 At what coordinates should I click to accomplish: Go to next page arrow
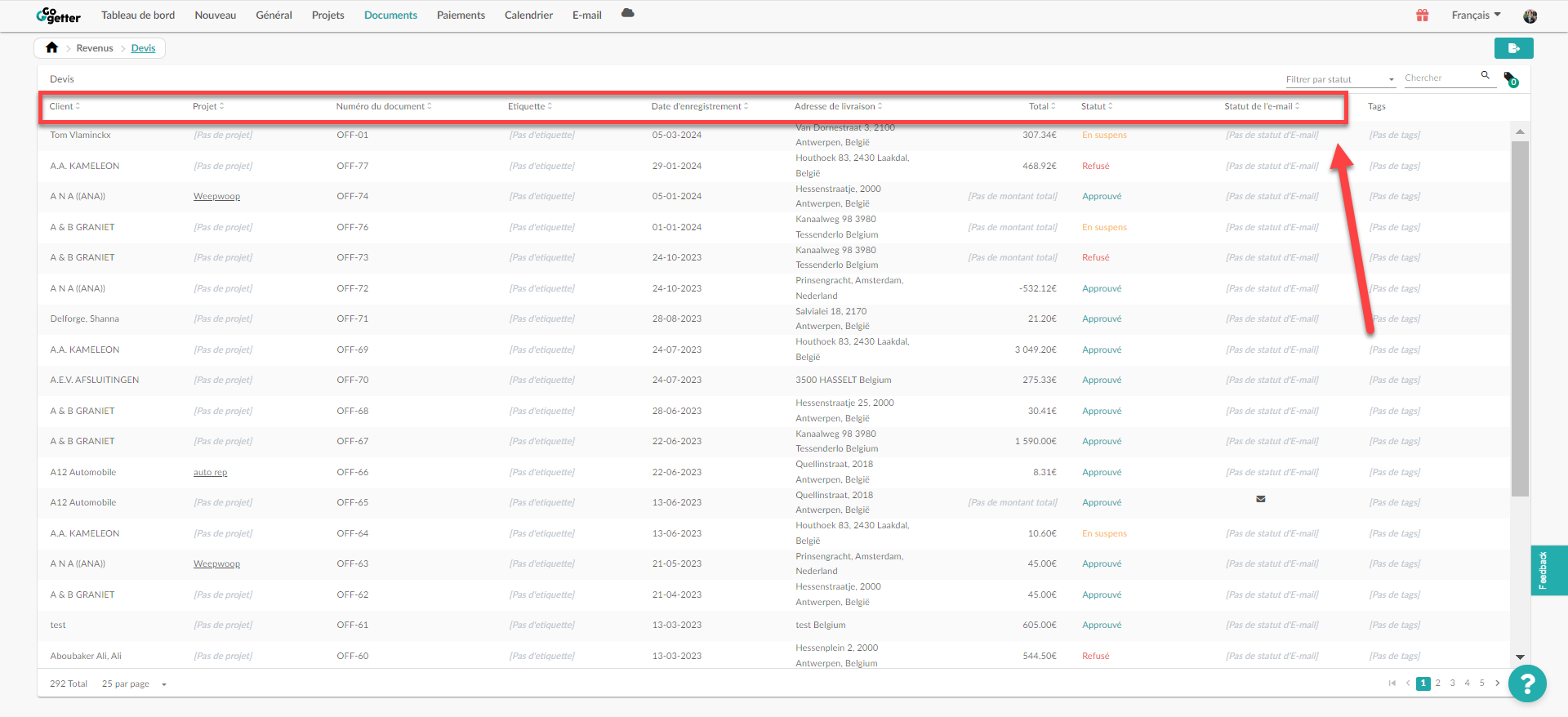coord(1497,684)
